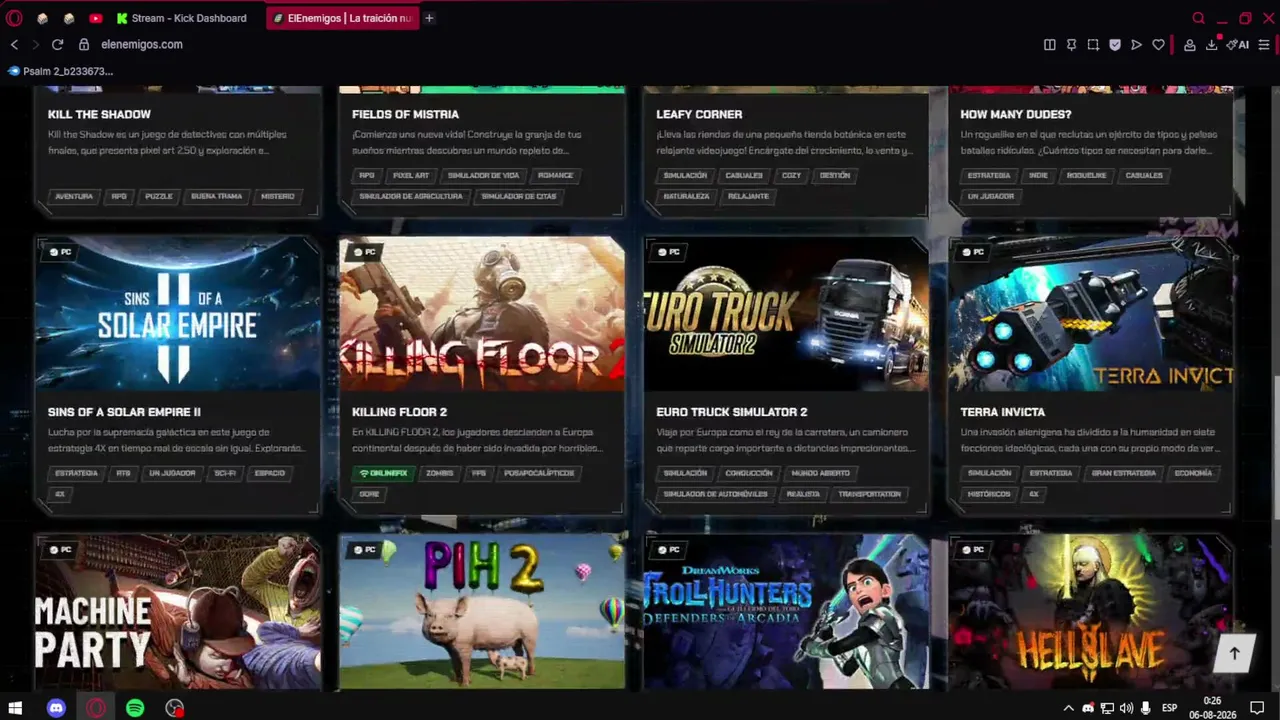Open the KILL THE SHADOW title link
Image resolution: width=1280 pixels, height=720 pixels.
coord(99,114)
